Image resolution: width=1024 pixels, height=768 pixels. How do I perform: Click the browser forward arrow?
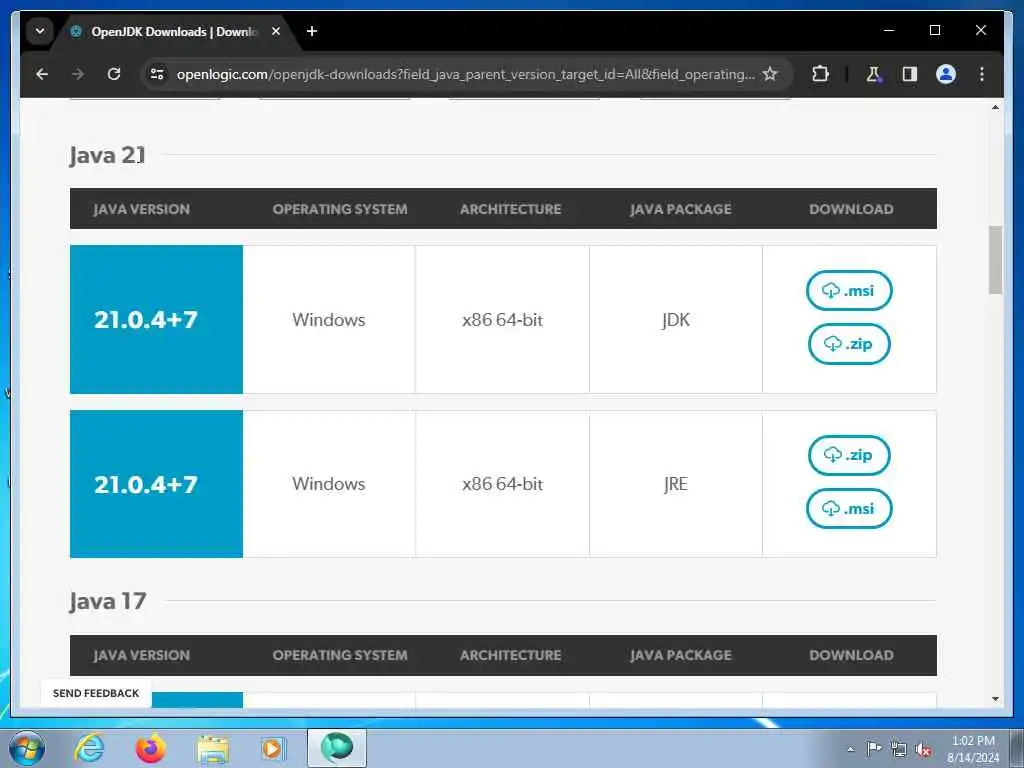coord(78,74)
